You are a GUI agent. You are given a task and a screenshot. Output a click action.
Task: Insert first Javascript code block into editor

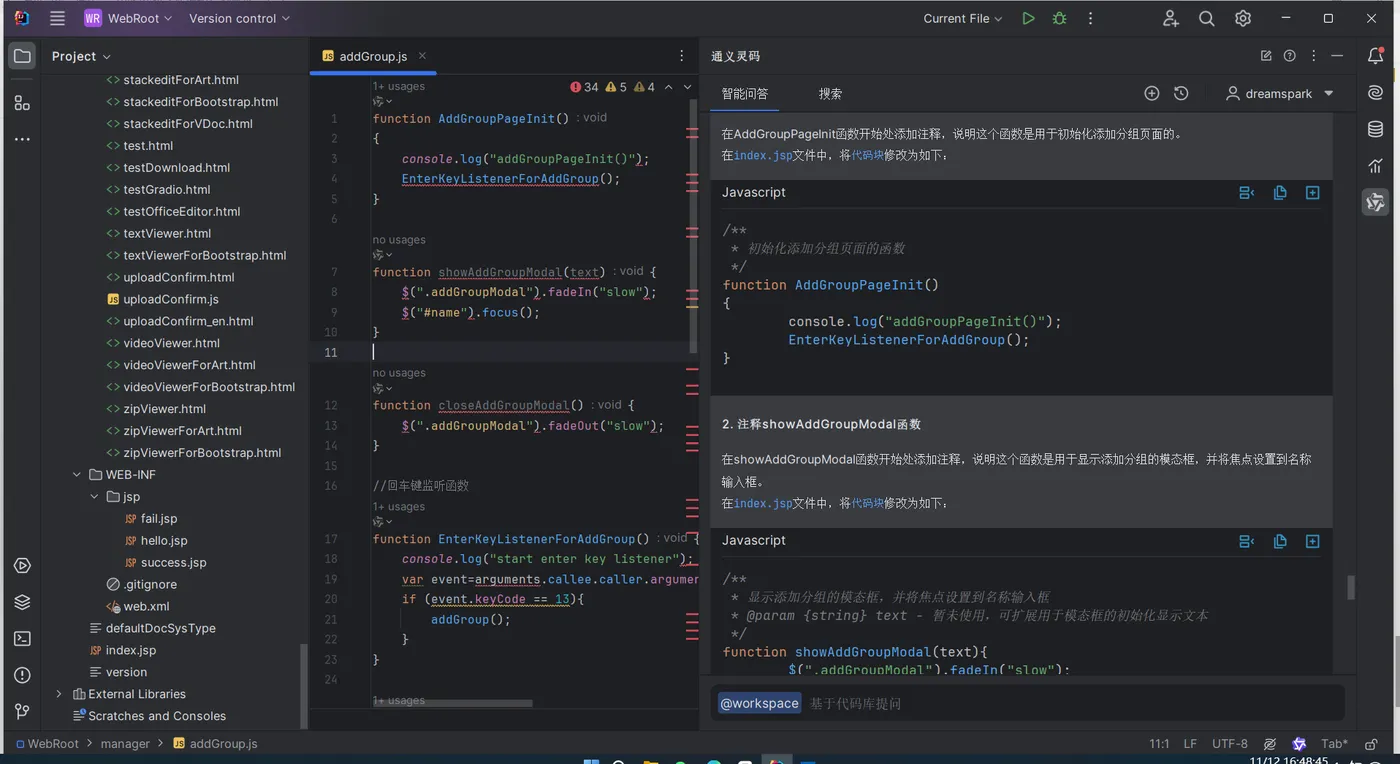[x=1247, y=192]
